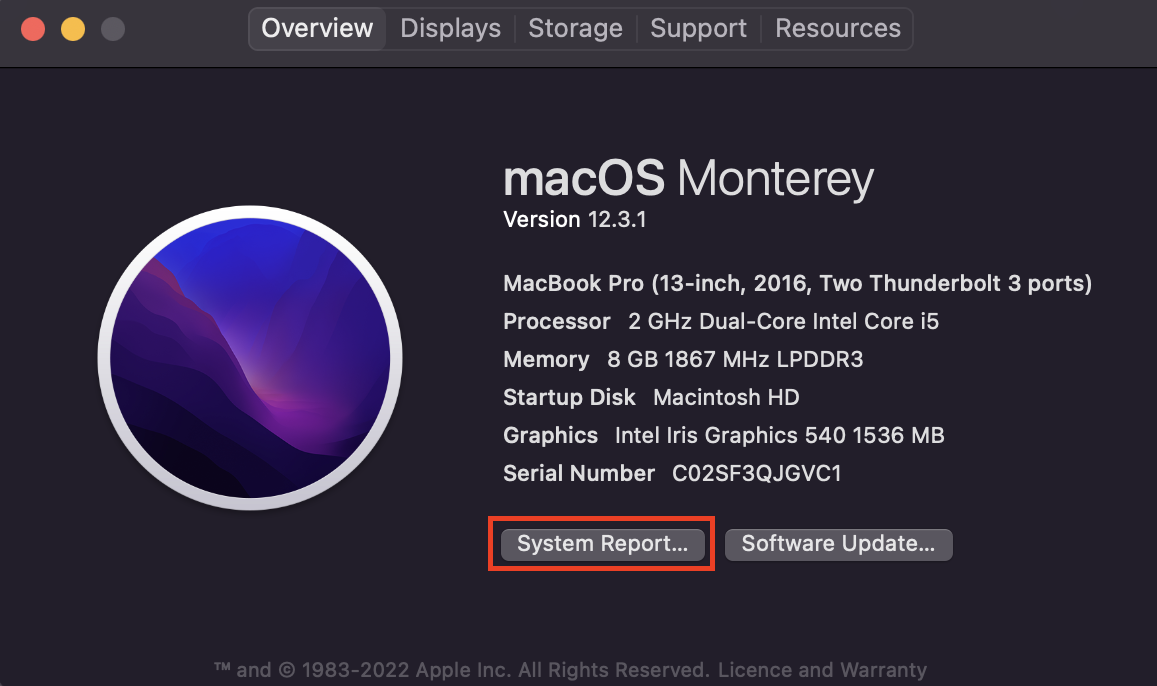Click the Version 12.3.1 text
This screenshot has height=686, width=1157.
coord(576,219)
